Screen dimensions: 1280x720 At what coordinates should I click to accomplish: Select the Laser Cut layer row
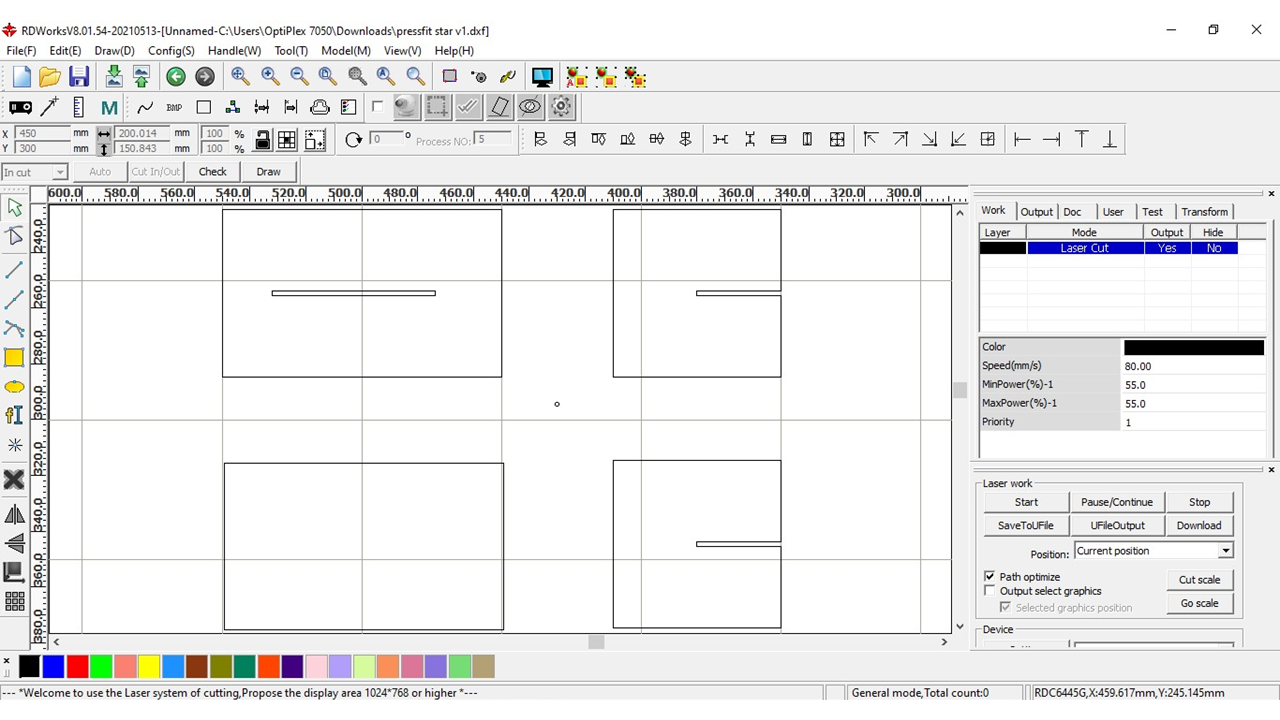pyautogui.click(x=1109, y=248)
